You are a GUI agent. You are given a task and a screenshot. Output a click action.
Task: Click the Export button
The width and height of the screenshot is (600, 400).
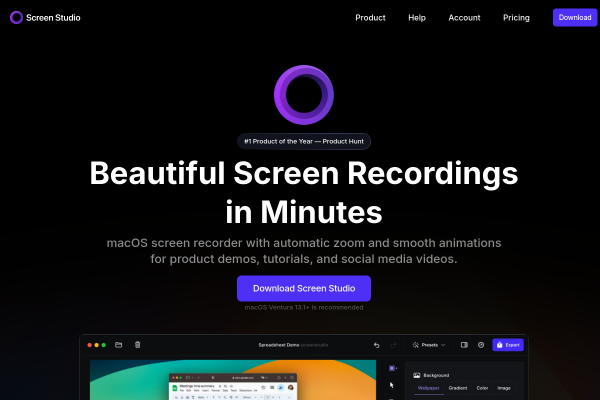(x=508, y=345)
